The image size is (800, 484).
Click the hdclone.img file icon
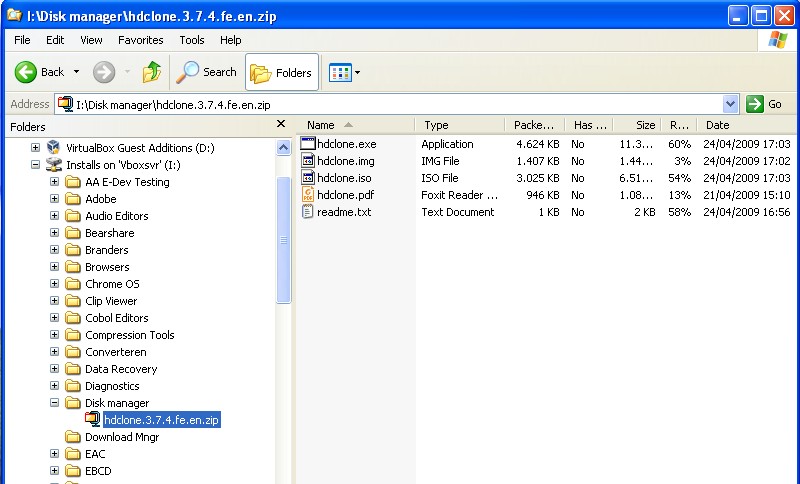click(x=308, y=161)
